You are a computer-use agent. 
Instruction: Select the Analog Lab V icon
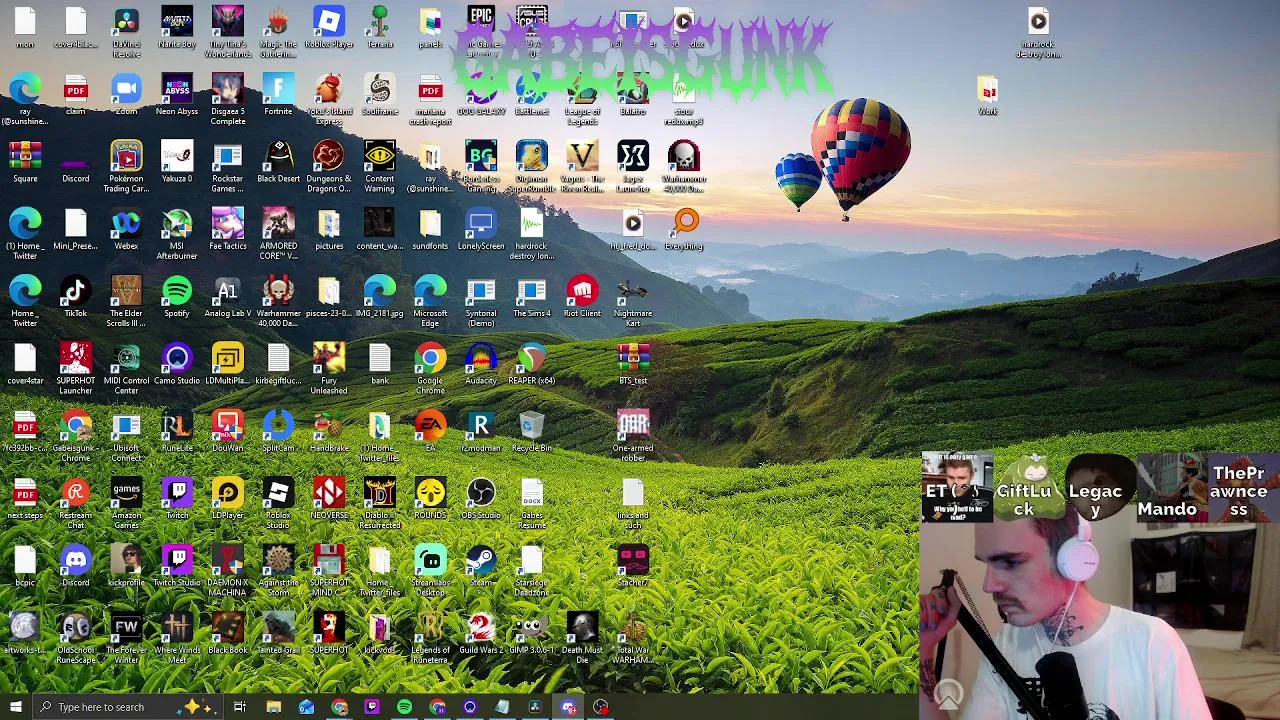pos(227,297)
